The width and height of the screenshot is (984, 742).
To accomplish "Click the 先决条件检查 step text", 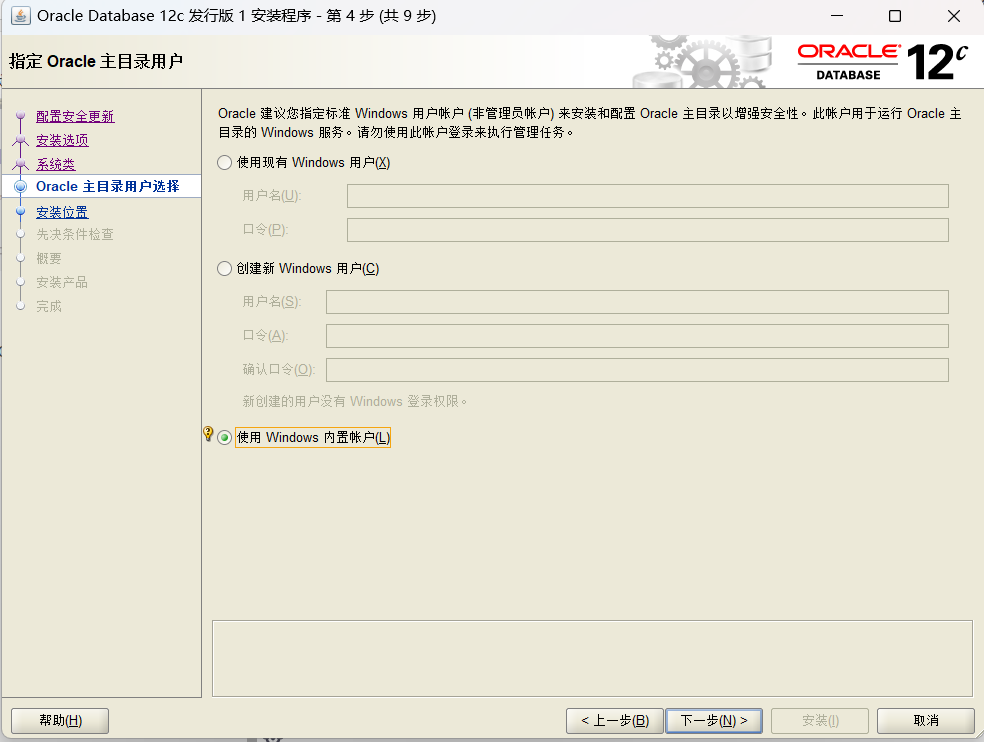I will coord(75,234).
